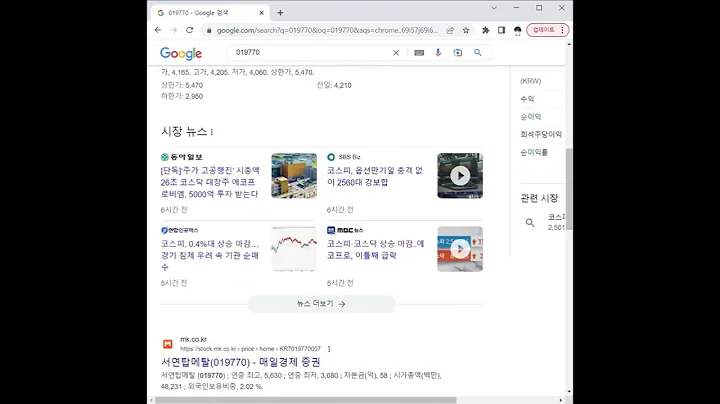This screenshot has width=720, height=404.
Task: Close the 019770 Google search tab
Action: pos(262,13)
